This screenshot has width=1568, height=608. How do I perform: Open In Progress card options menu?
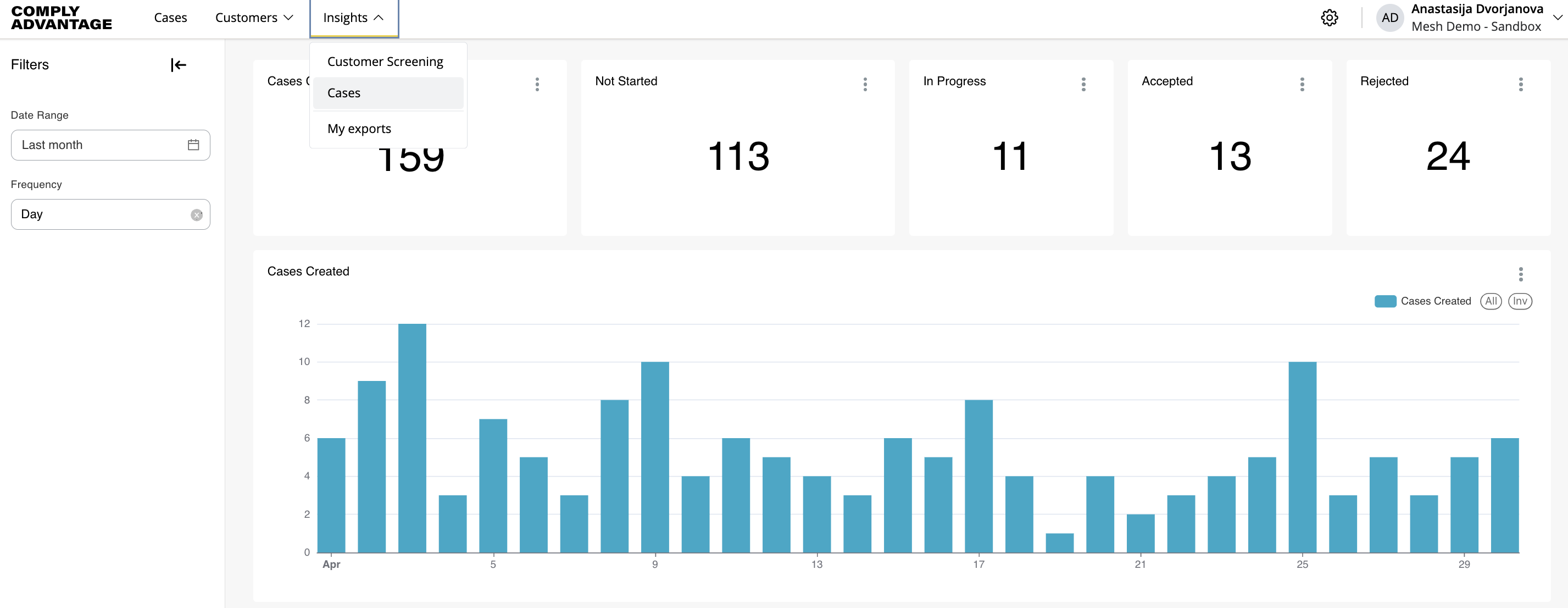pyautogui.click(x=1083, y=84)
